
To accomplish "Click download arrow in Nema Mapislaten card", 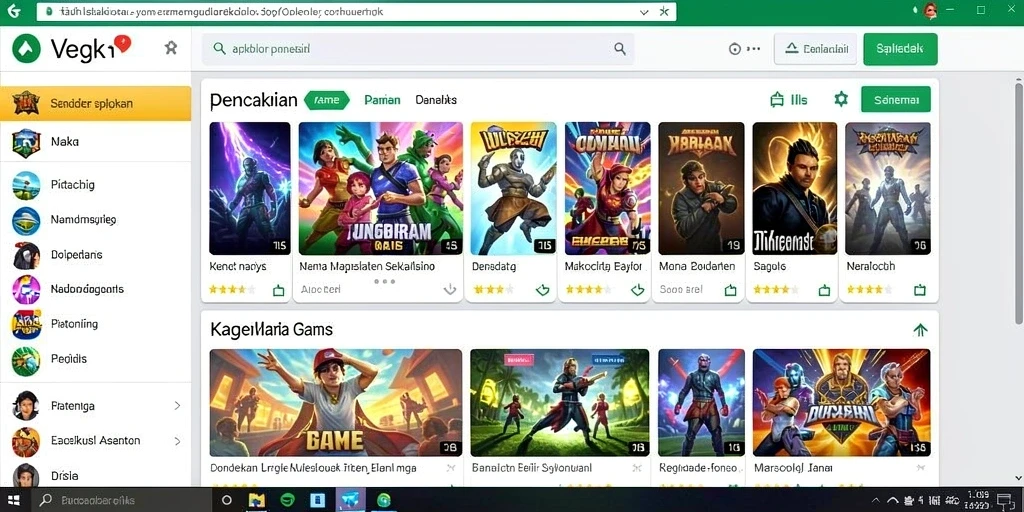I will (x=449, y=289).
